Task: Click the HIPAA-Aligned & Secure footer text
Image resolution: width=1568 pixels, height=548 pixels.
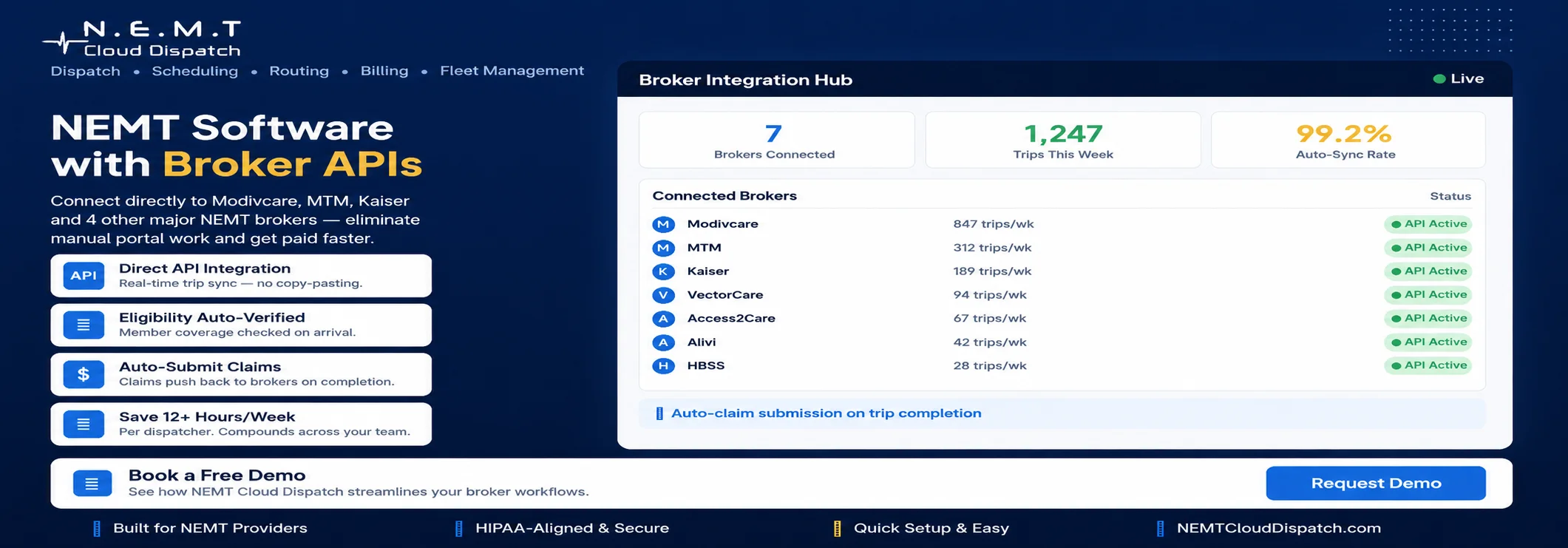Action: coord(572,528)
